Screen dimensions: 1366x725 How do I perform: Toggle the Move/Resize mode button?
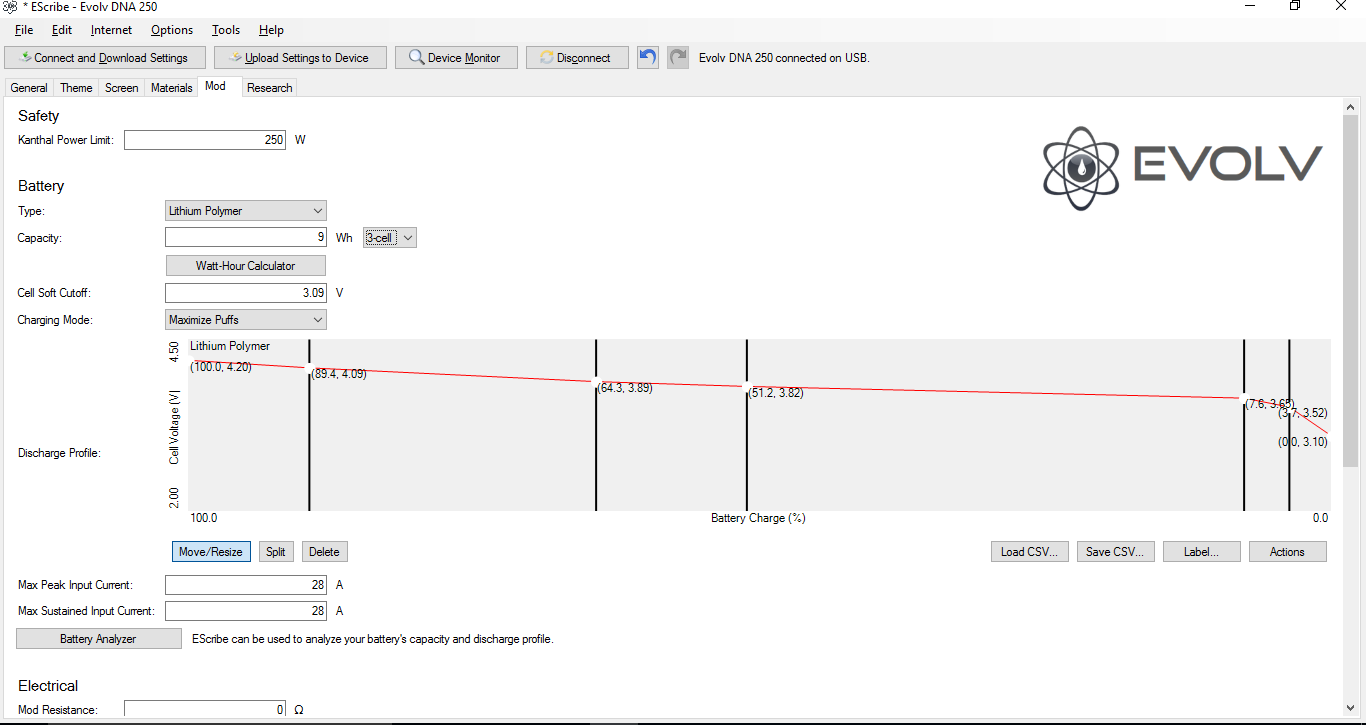coord(211,552)
